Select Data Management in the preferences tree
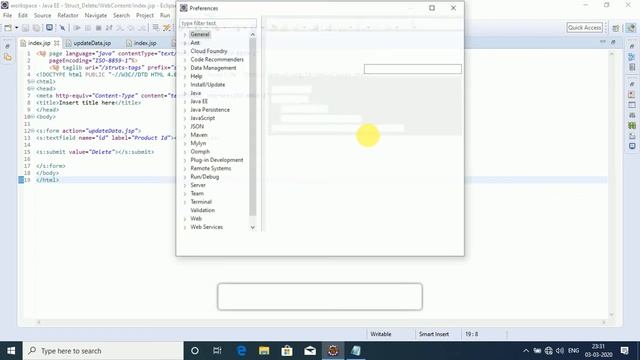This screenshot has height=360, width=640. click(x=213, y=68)
